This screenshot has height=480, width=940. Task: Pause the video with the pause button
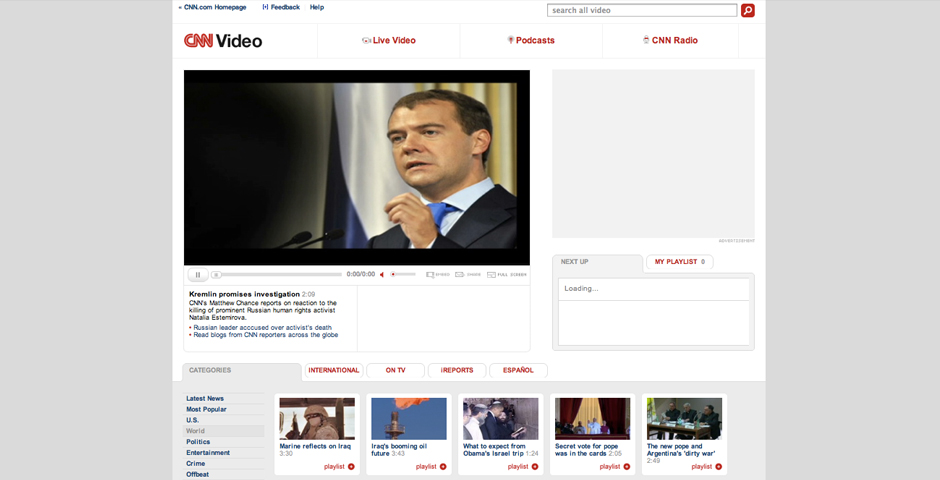pyautogui.click(x=198, y=274)
